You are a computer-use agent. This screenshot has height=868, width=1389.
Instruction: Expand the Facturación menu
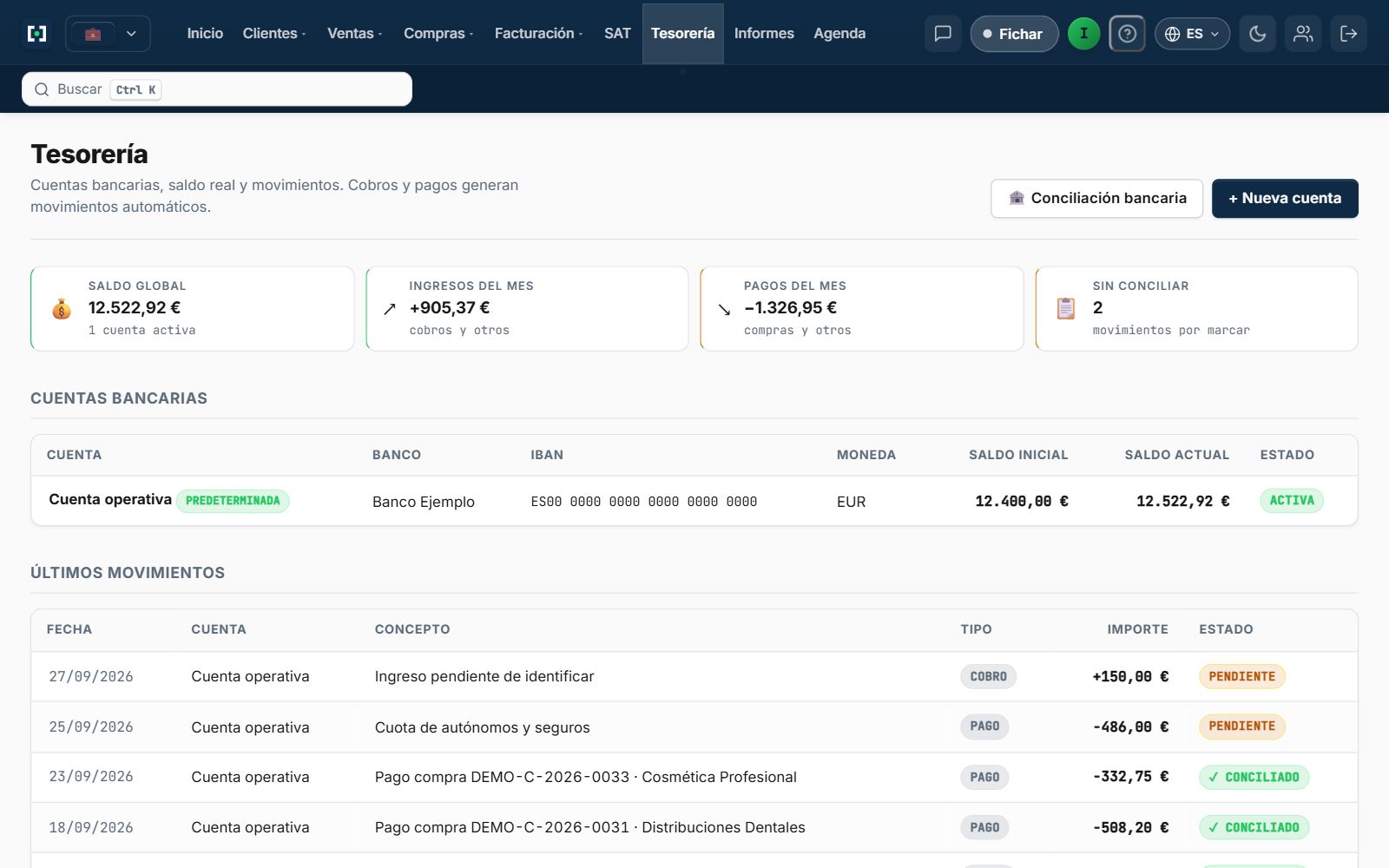pos(538,34)
